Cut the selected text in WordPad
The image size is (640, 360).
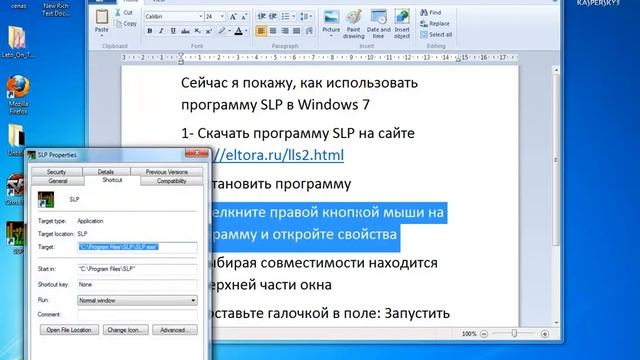(x=124, y=13)
